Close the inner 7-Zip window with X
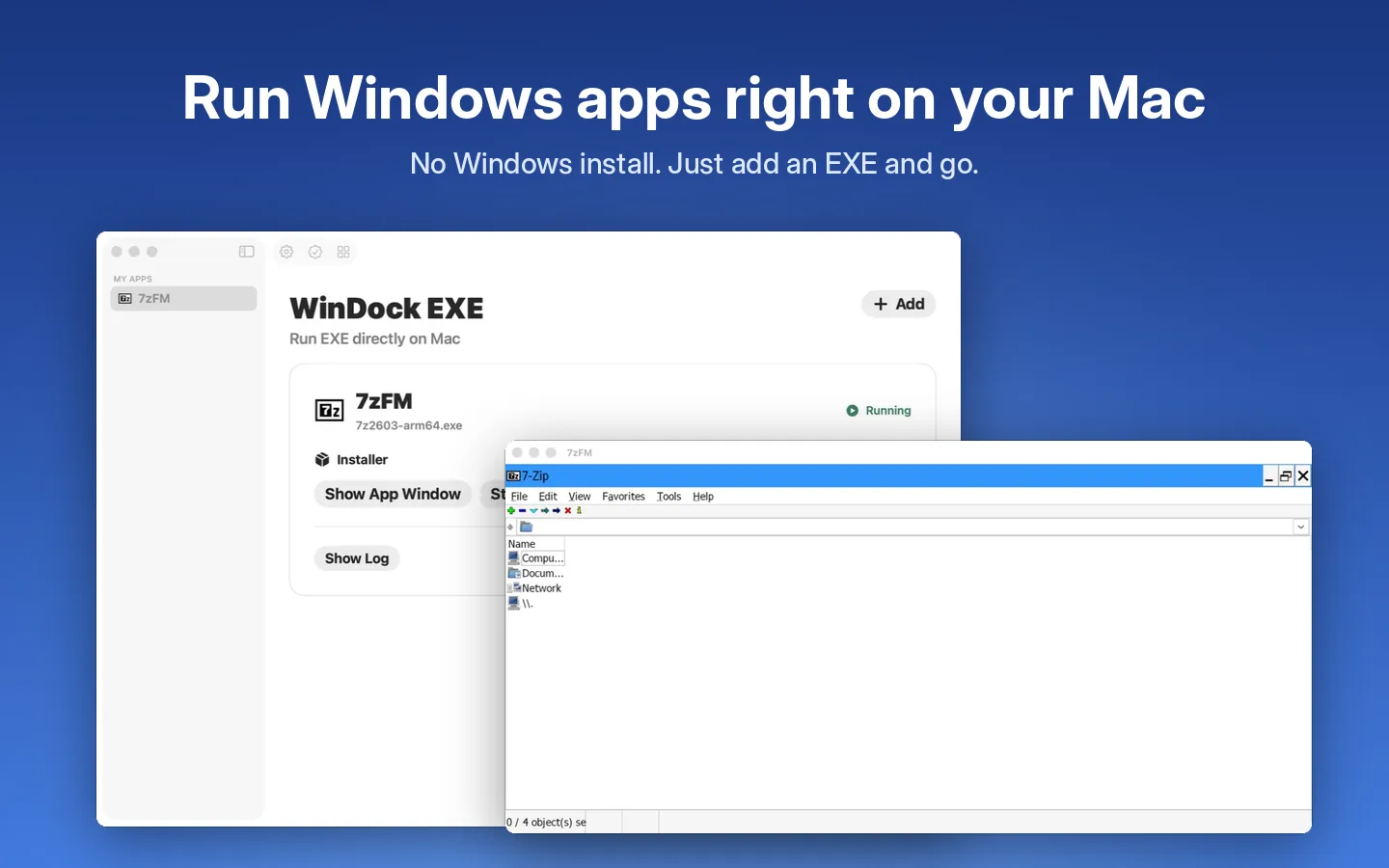 pyautogui.click(x=1303, y=475)
